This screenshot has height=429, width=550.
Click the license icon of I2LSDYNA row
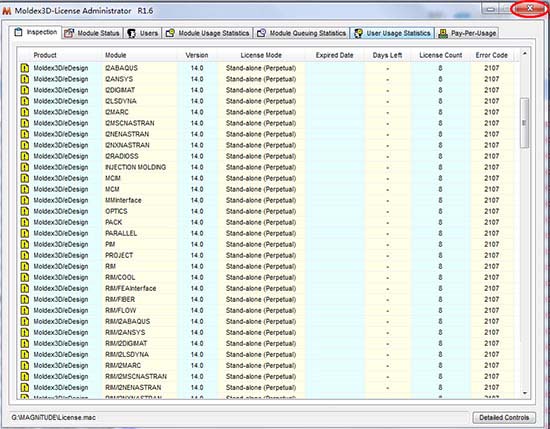pyautogui.click(x=25, y=101)
